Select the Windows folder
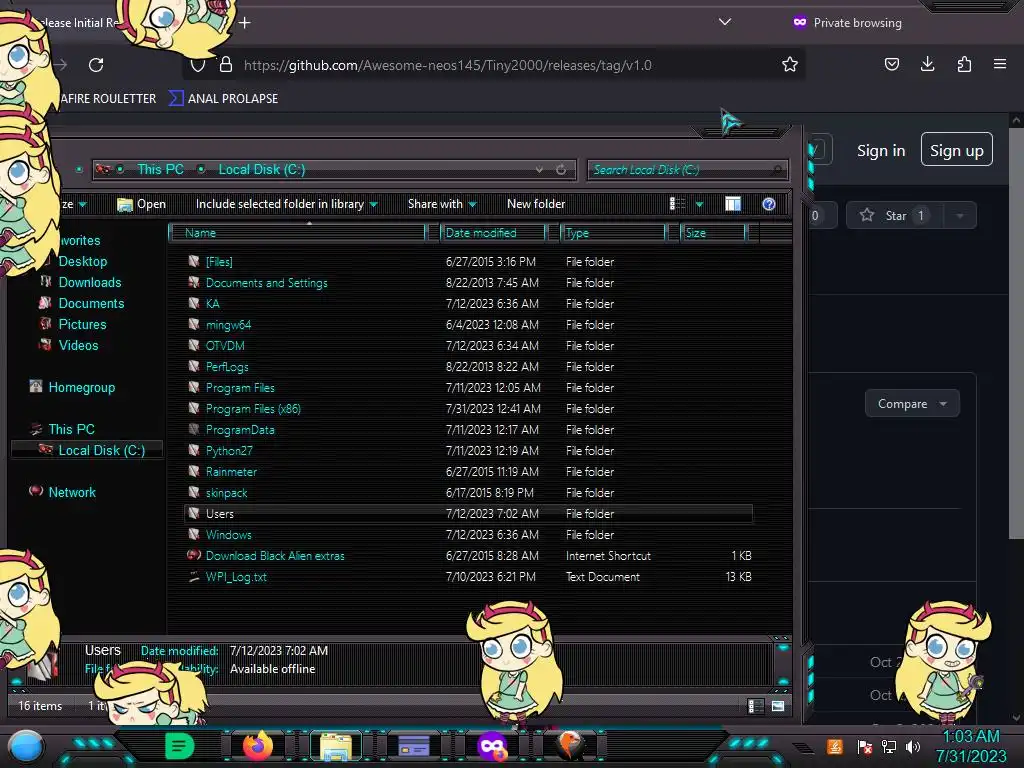Image resolution: width=1024 pixels, height=768 pixels. coord(228,534)
